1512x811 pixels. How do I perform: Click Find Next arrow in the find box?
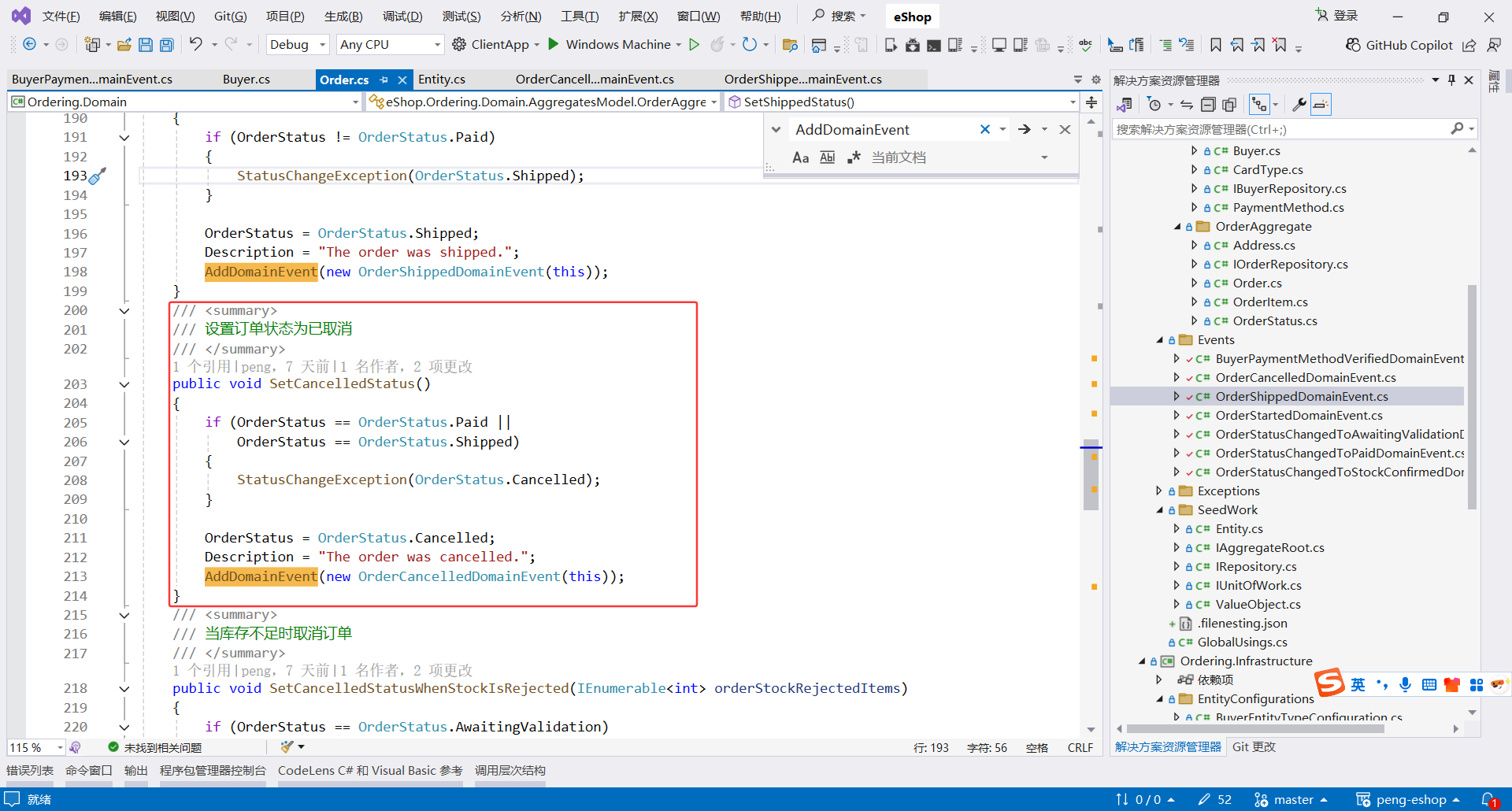click(1025, 130)
